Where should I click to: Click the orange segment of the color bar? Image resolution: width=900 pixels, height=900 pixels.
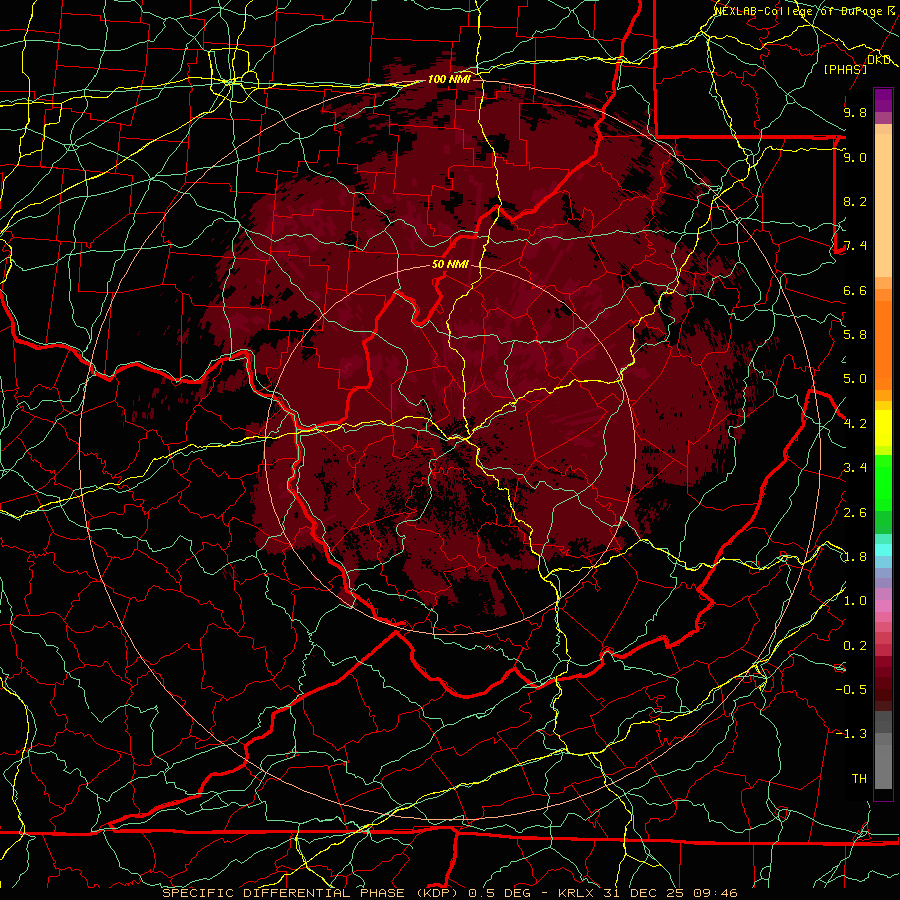click(x=883, y=344)
